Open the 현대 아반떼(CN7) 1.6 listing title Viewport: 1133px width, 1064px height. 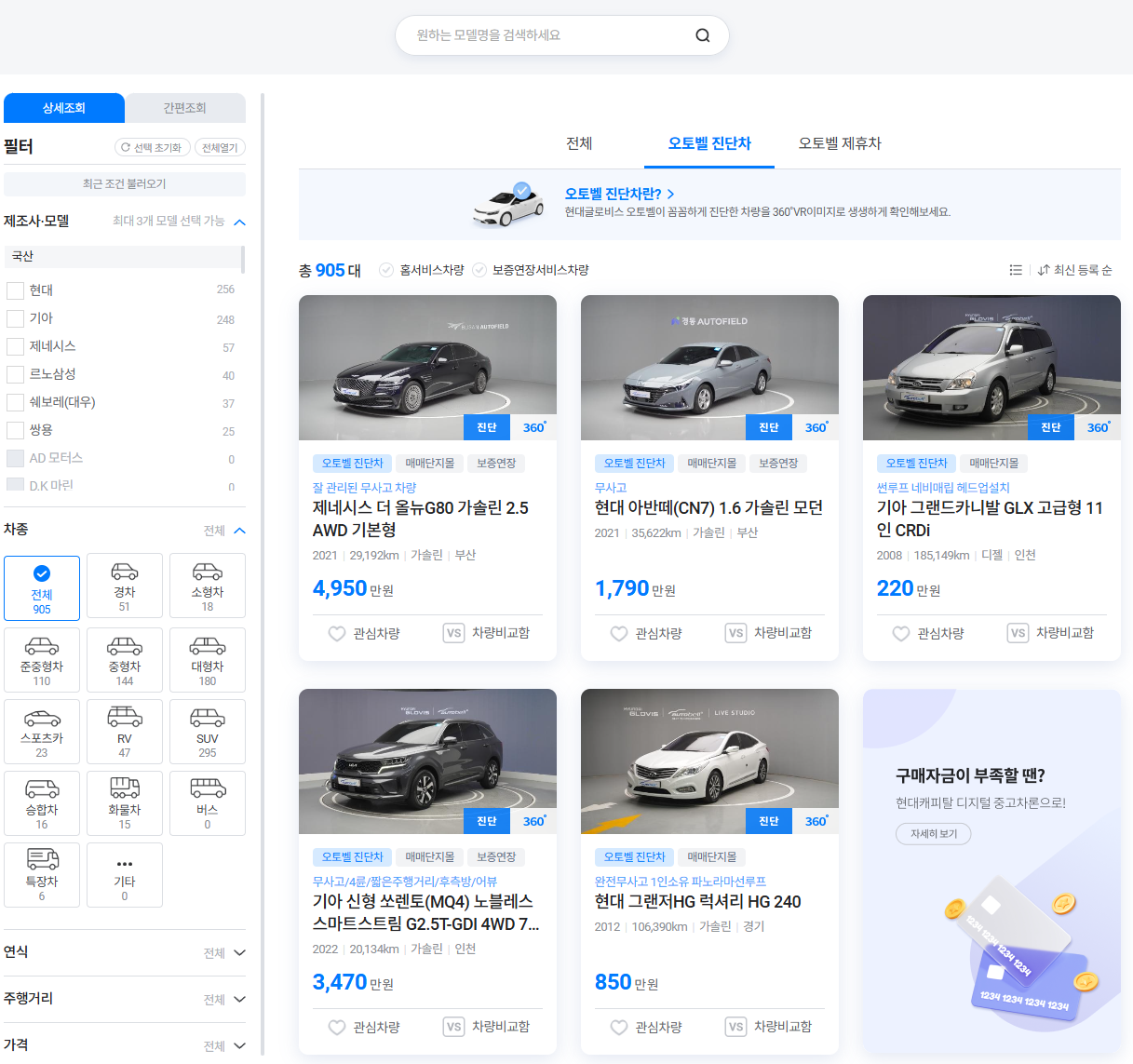708,508
